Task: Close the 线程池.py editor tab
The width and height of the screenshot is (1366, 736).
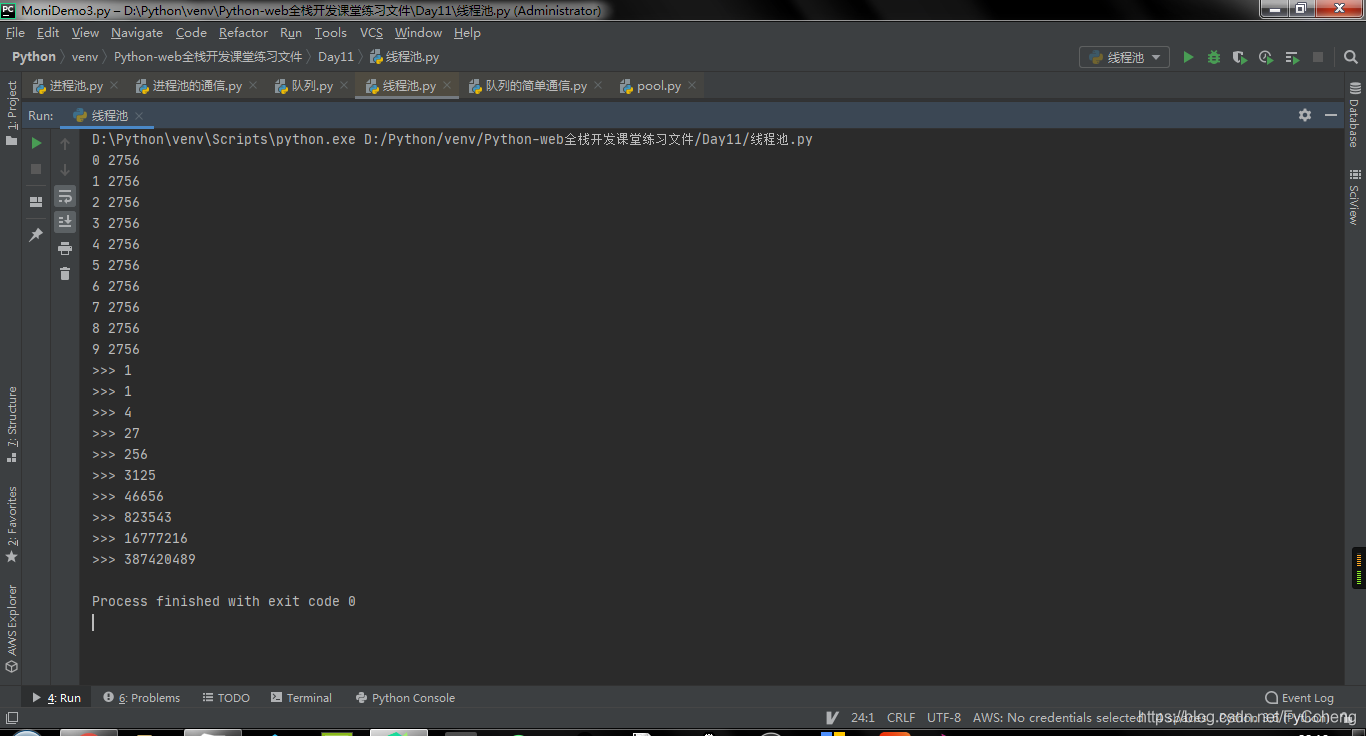Action: pyautogui.click(x=447, y=86)
